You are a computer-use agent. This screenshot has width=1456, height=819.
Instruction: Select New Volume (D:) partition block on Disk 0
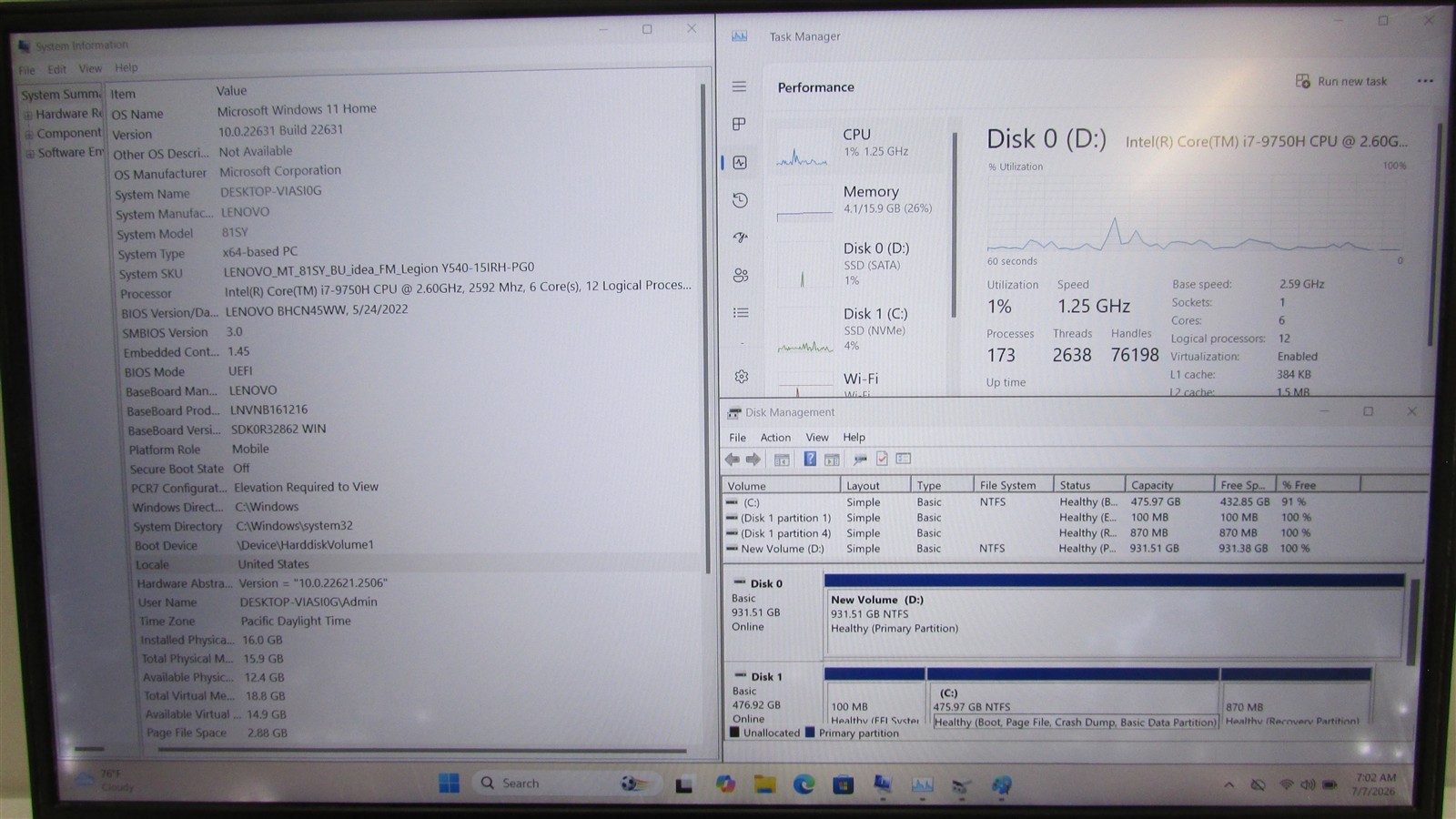point(1114,614)
